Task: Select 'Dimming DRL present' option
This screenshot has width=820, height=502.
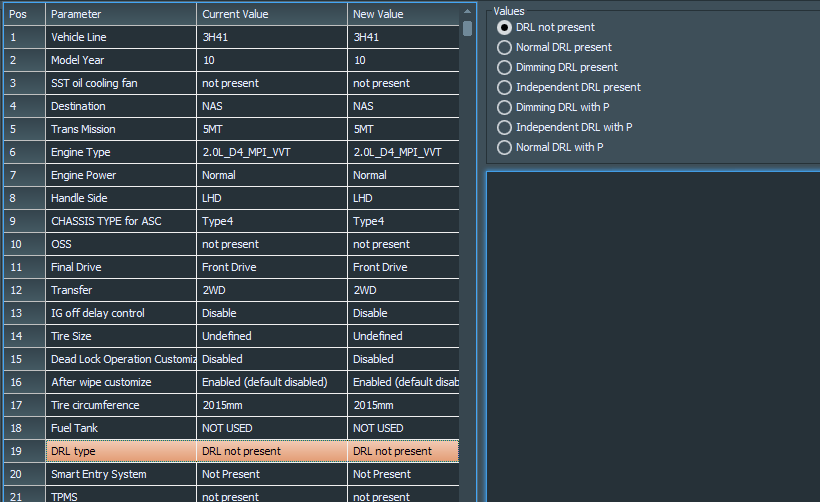Action: click(x=505, y=67)
